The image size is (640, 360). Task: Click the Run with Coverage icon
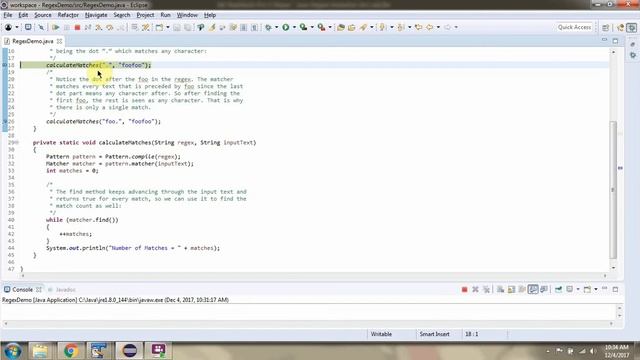click(x=303, y=27)
